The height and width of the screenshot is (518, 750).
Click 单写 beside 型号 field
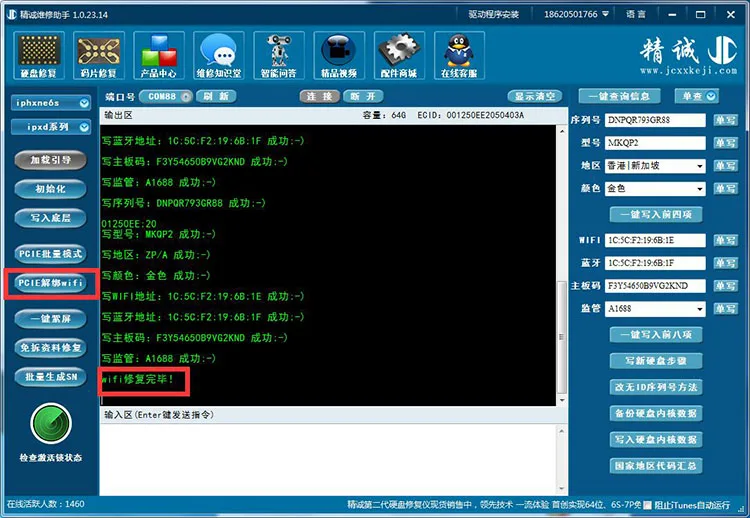coord(725,143)
